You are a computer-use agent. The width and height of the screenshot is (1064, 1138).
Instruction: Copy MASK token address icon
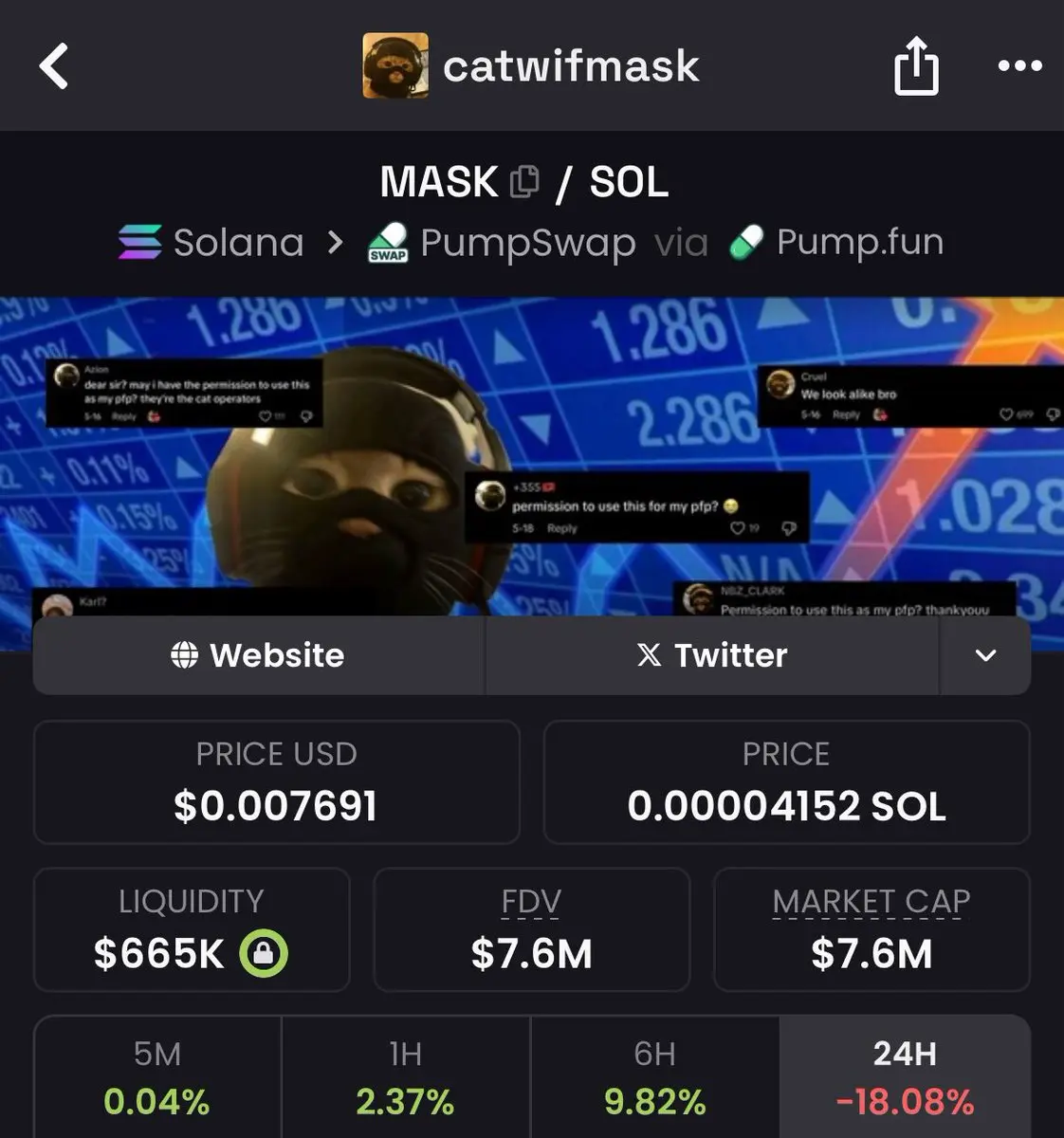tap(524, 181)
